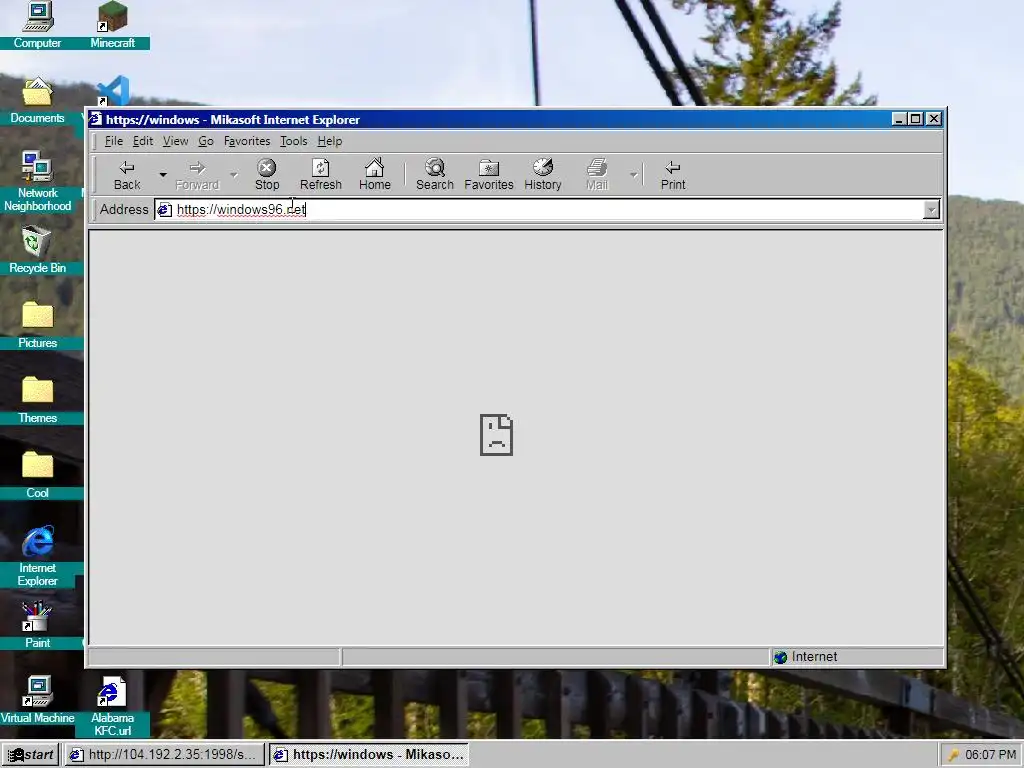The width and height of the screenshot is (1024, 768).
Task: Open the Help menu
Action: click(x=330, y=141)
